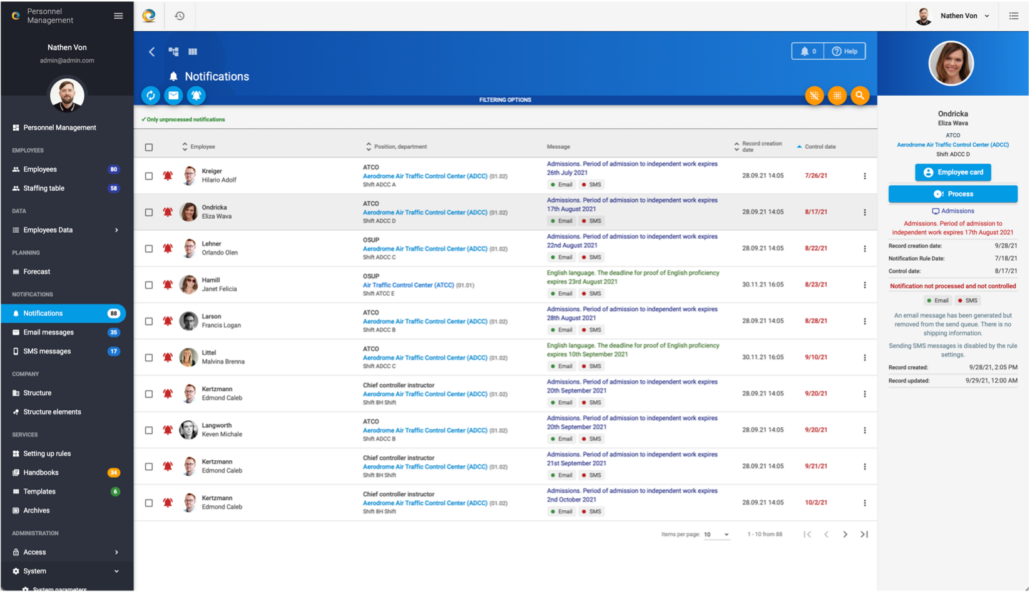Open the items per page dropdown
1030x594 pixels.
click(x=716, y=534)
